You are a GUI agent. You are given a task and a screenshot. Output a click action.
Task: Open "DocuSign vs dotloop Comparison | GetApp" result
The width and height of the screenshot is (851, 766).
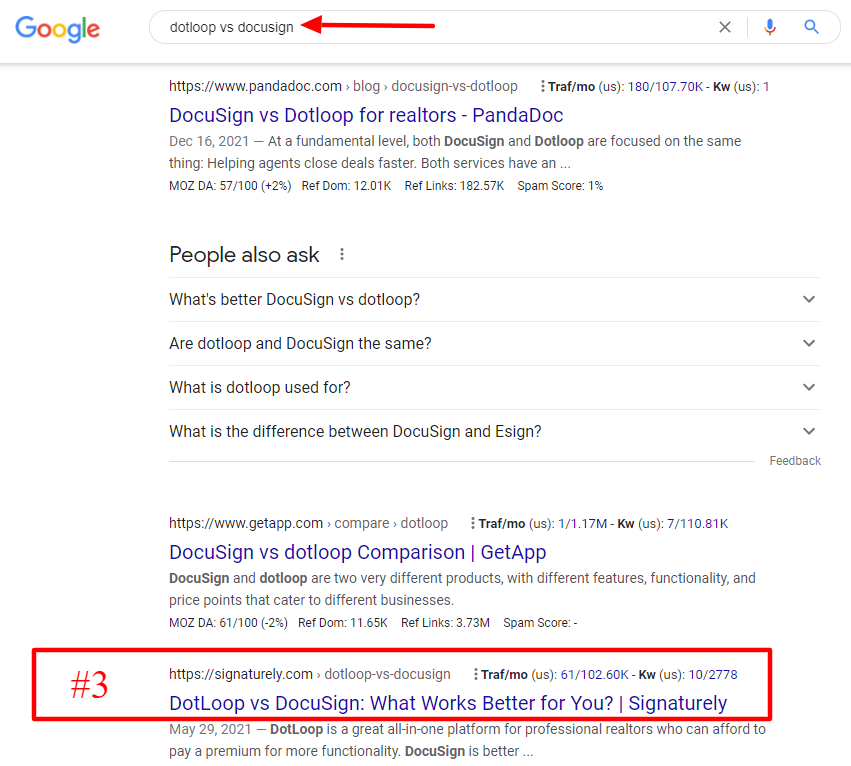click(x=358, y=552)
